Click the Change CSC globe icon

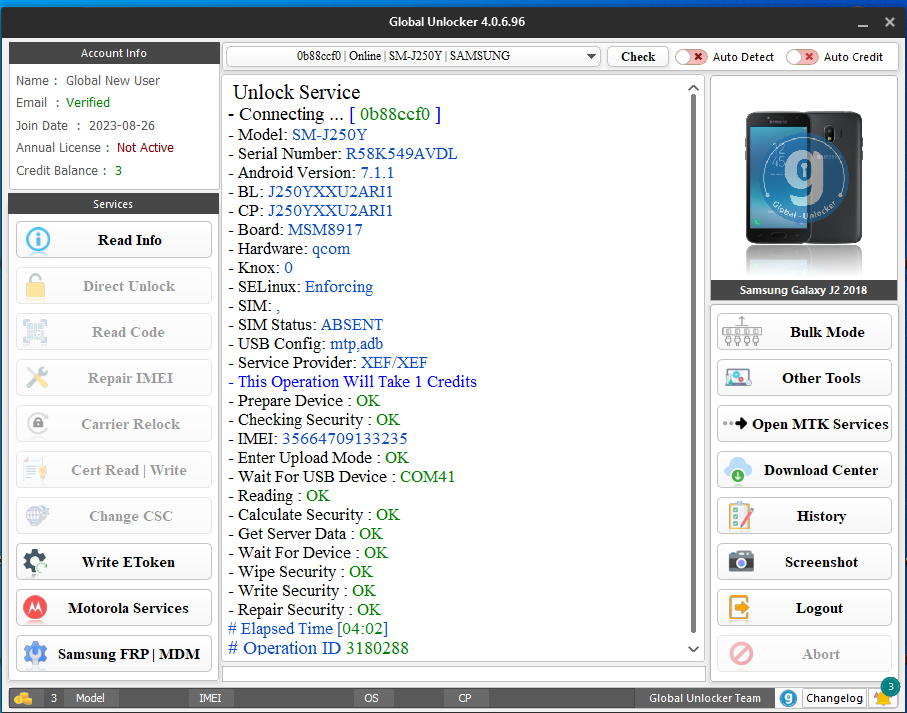pyautogui.click(x=37, y=515)
